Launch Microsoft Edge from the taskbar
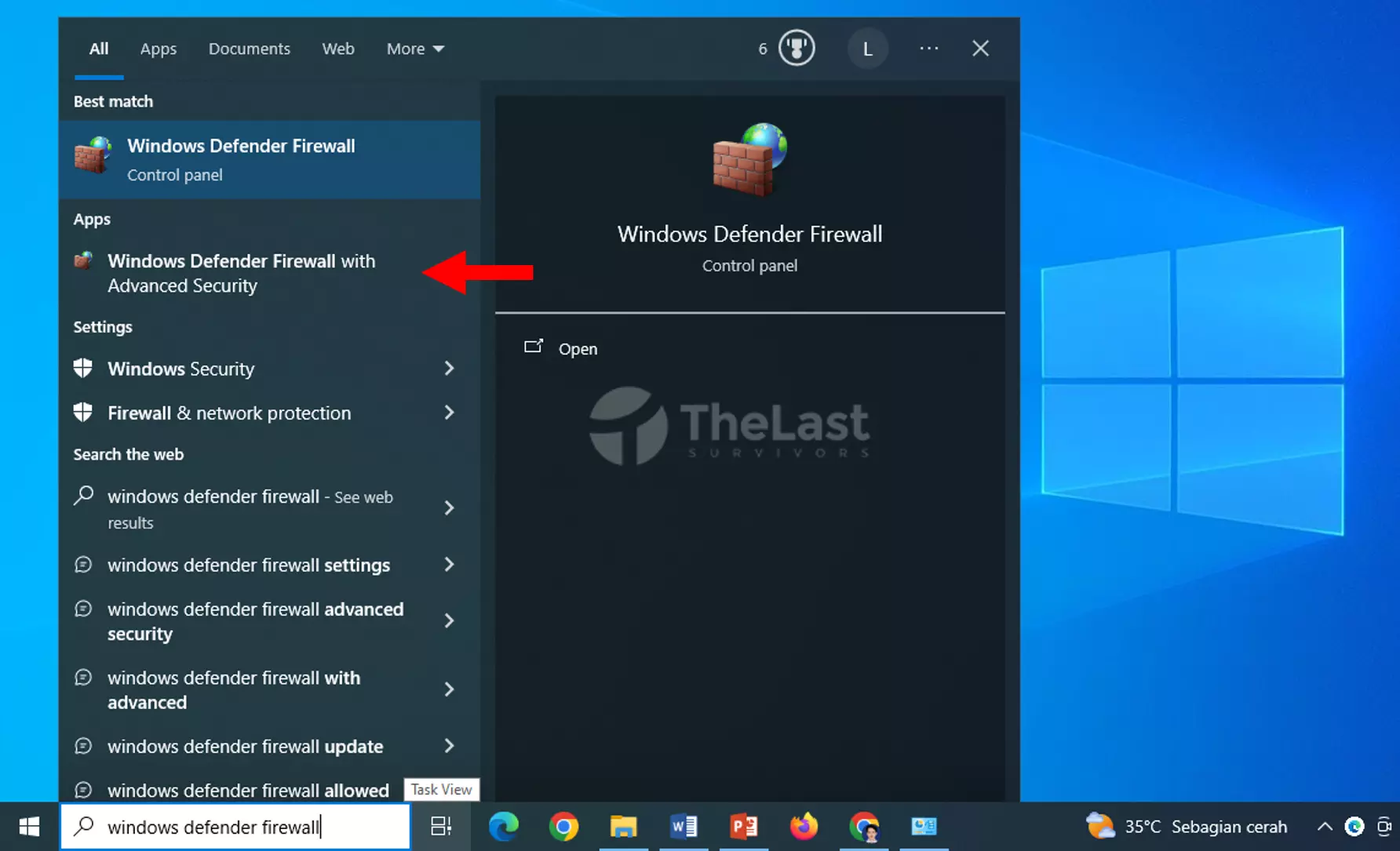Viewport: 1400px width, 851px height. click(503, 827)
